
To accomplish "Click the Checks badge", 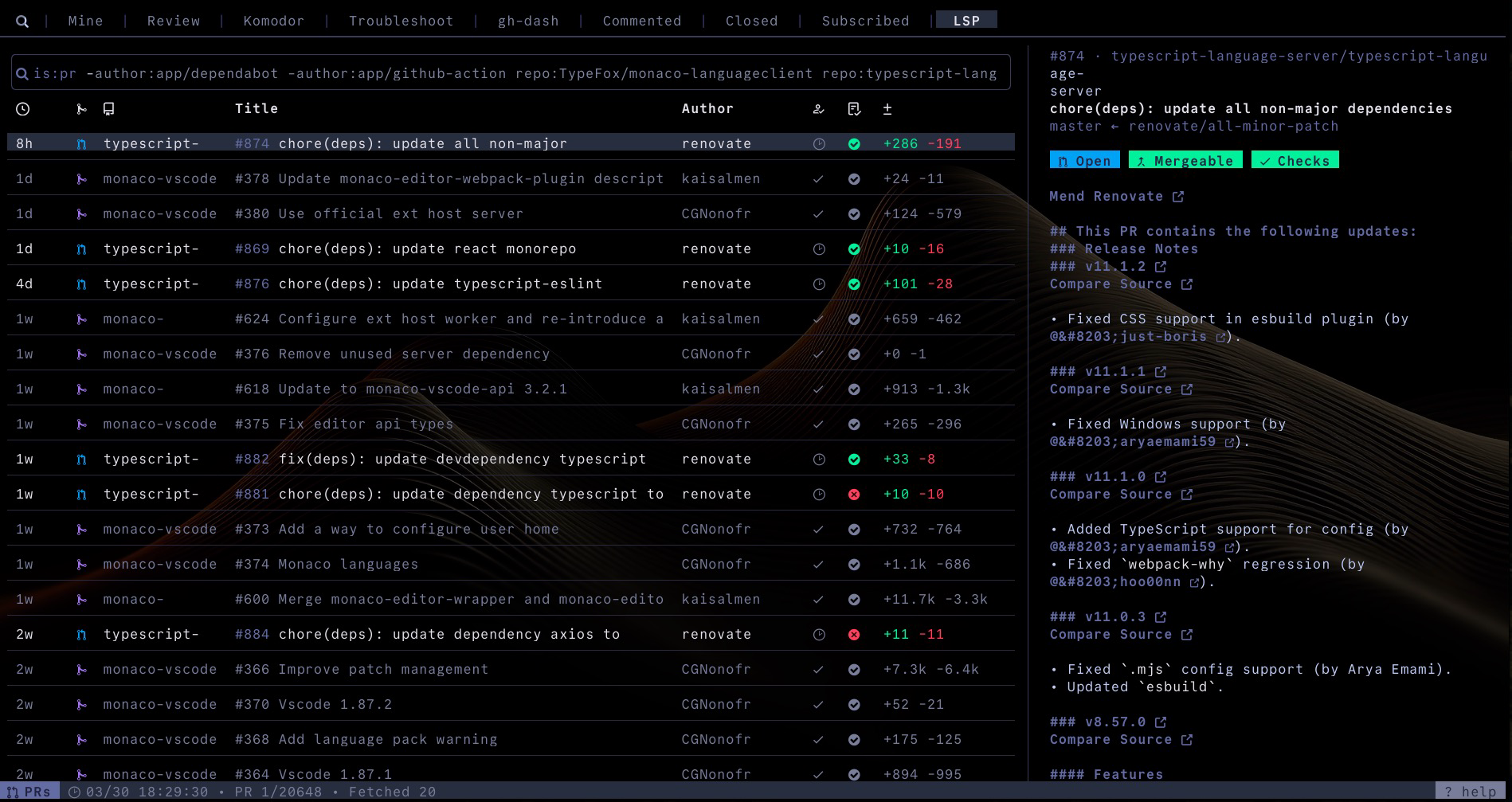I will [1295, 160].
